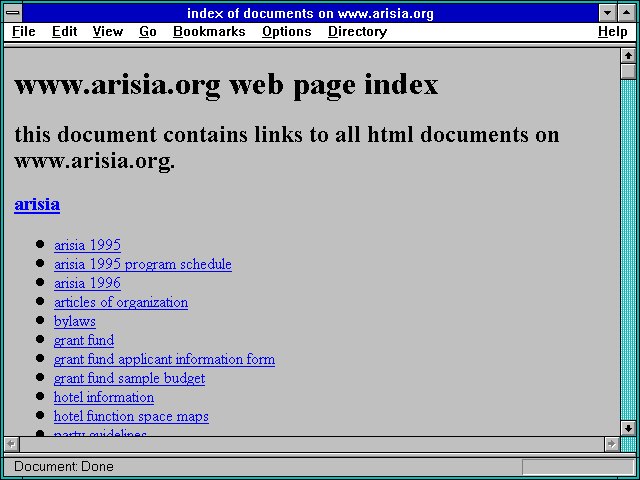640x480 pixels.
Task: Minimize the window with the down-arrow button
Action: click(x=608, y=13)
